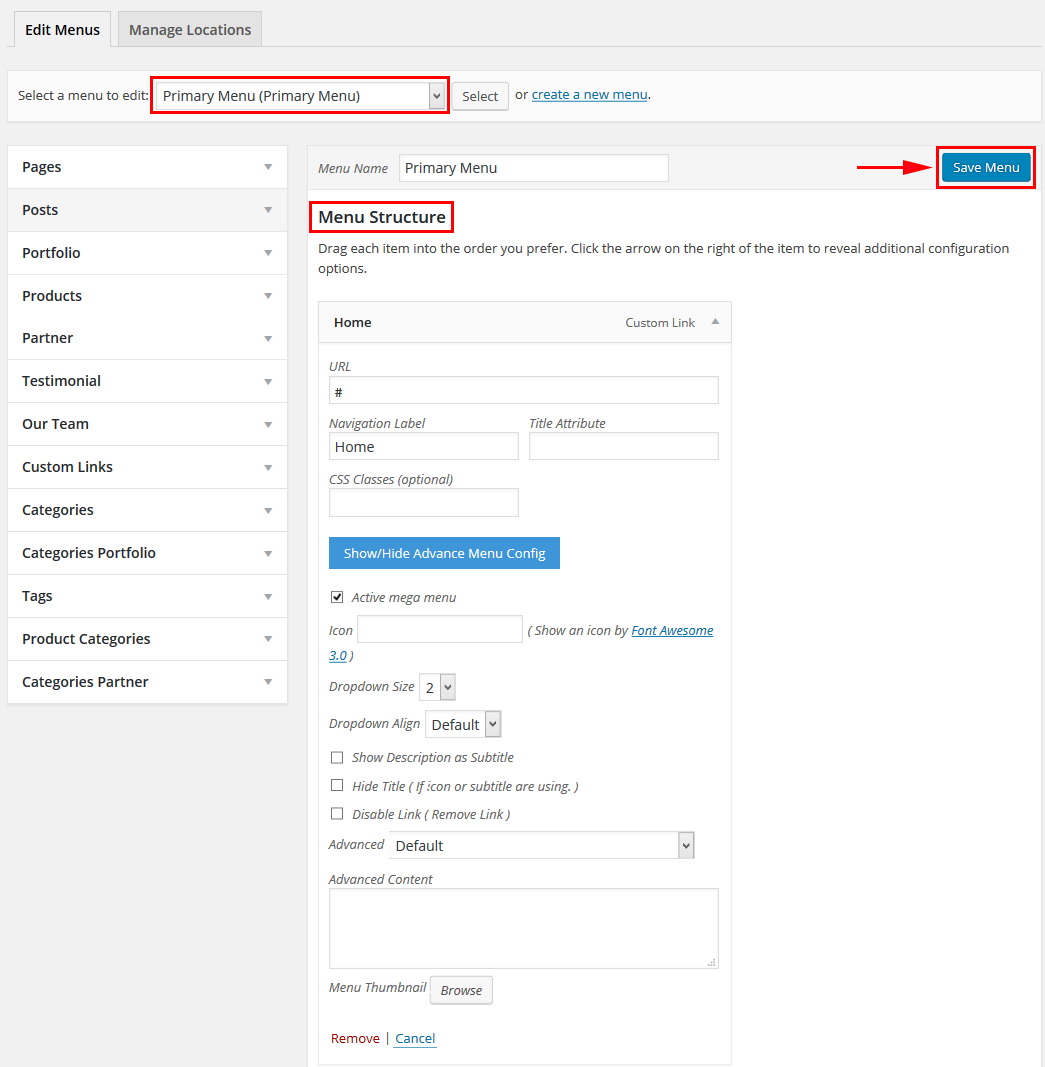Open the select a menu to edit dropdown
This screenshot has height=1067, width=1045.
click(300, 96)
